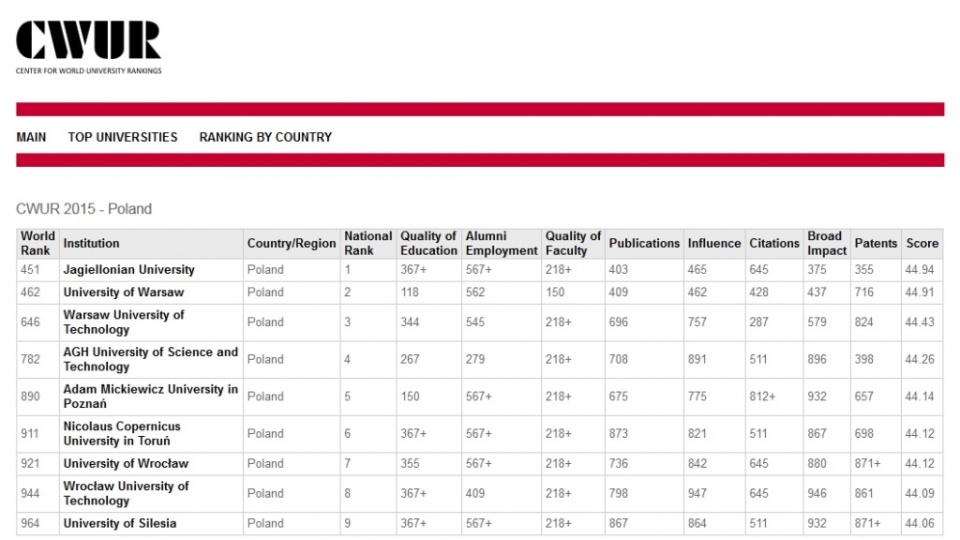Open University of Silesia link
This screenshot has height=540, width=960.
coord(120,523)
